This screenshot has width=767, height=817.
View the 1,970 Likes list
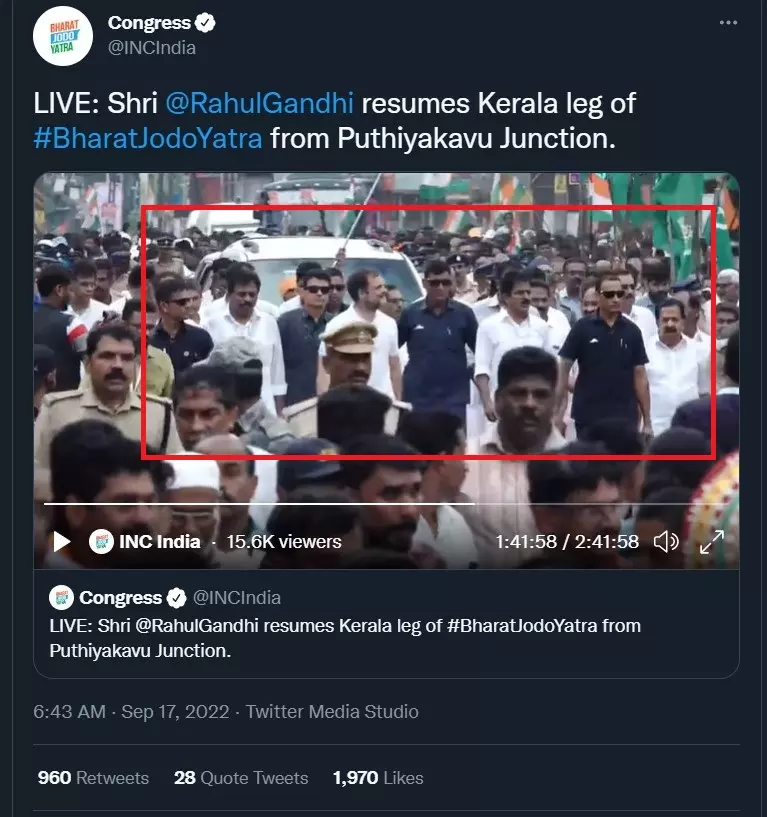(377, 778)
